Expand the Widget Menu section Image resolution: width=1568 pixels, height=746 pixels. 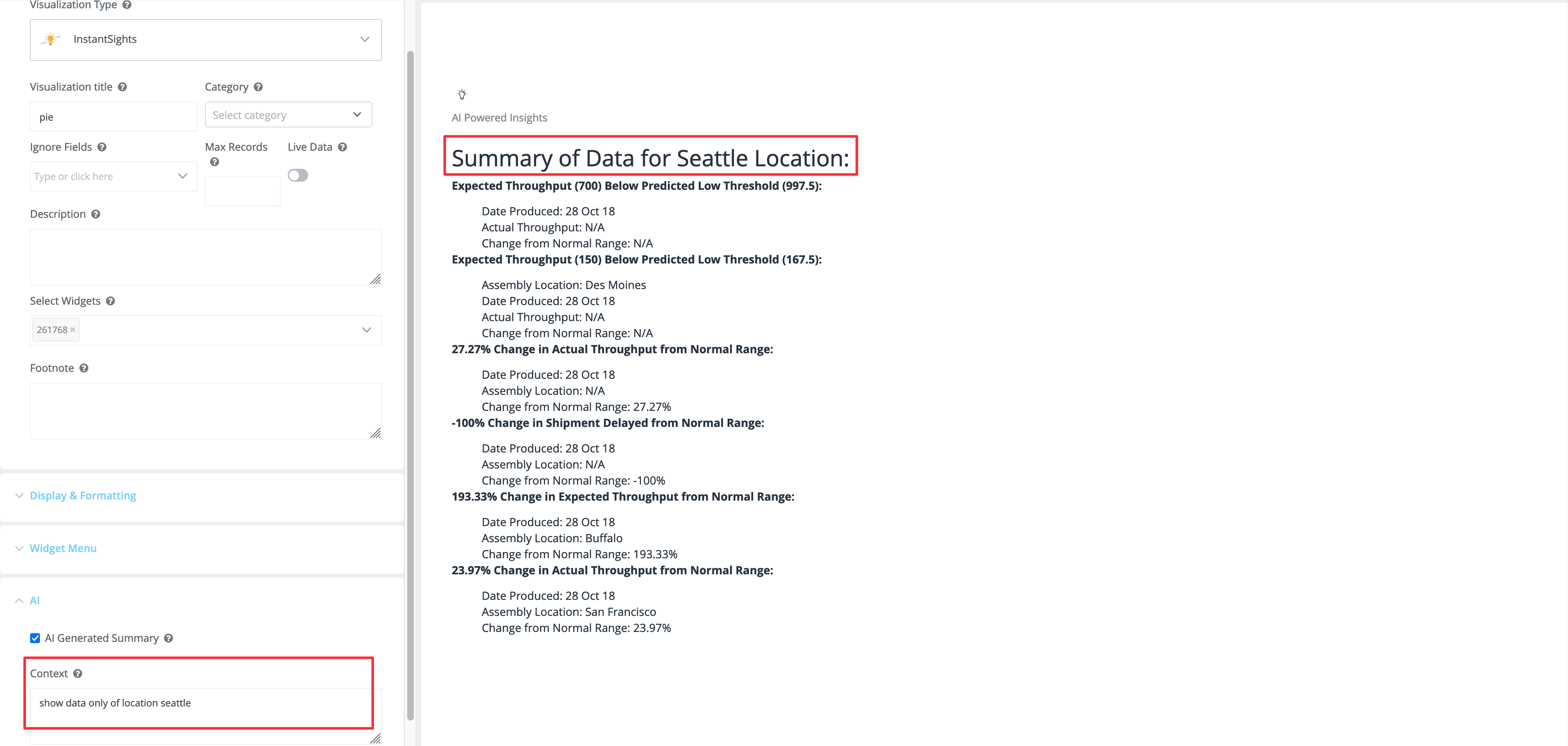click(x=63, y=548)
